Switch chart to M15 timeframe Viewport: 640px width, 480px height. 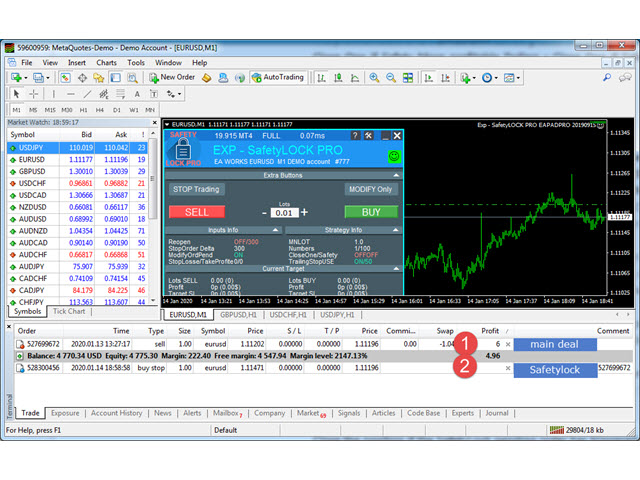tap(50, 110)
